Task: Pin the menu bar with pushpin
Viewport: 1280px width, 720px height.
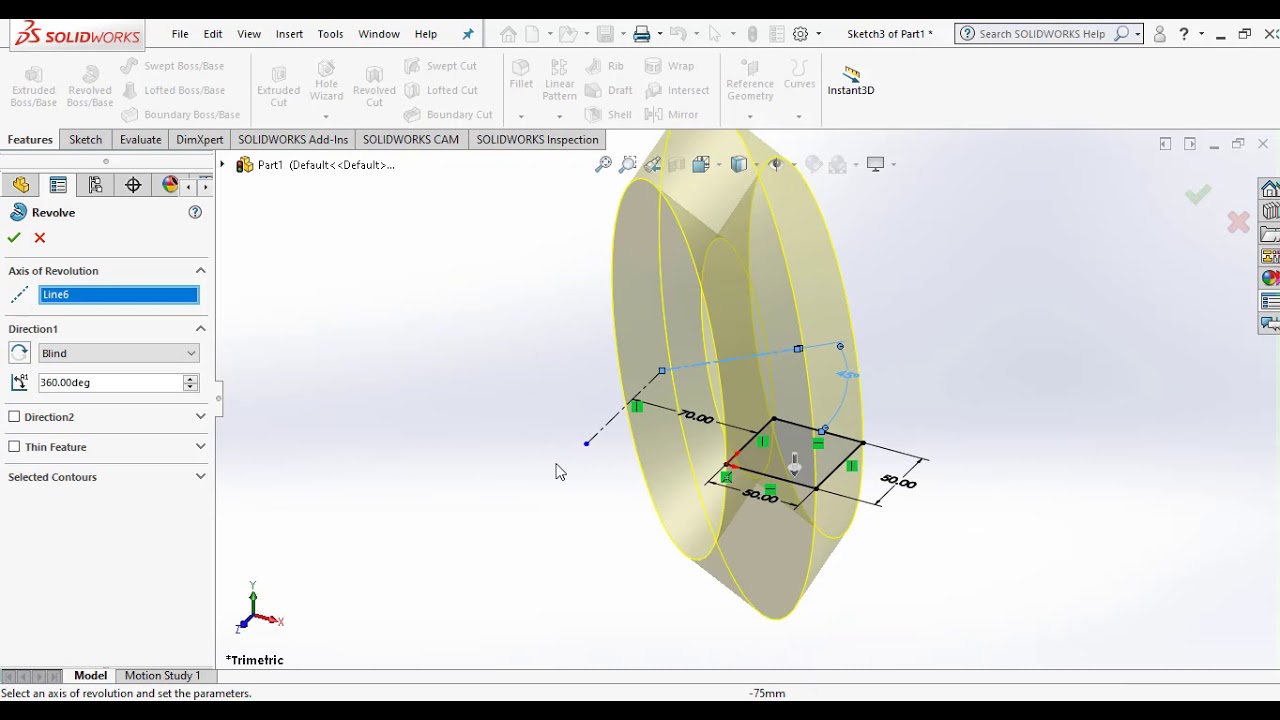Action: click(x=467, y=34)
